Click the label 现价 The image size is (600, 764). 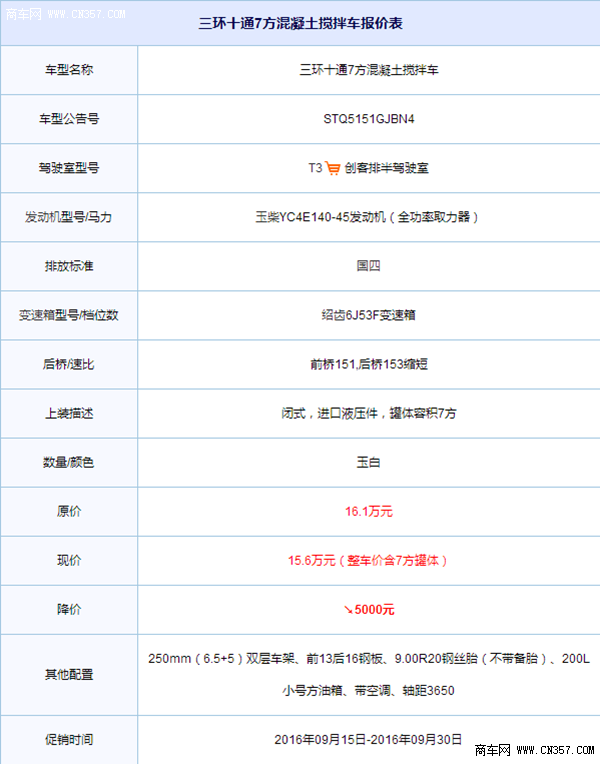(x=69, y=561)
